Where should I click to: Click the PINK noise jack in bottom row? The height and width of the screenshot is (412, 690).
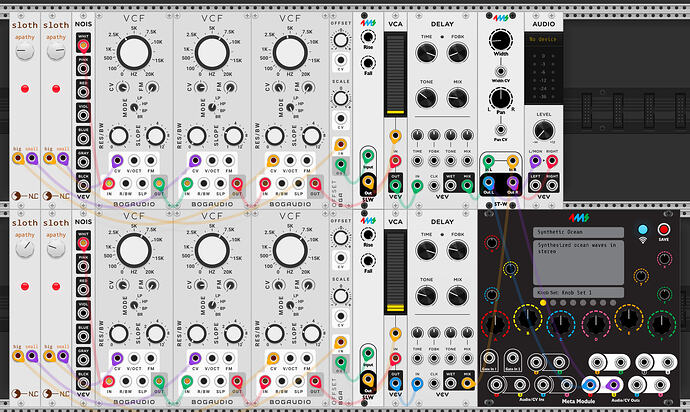84,266
